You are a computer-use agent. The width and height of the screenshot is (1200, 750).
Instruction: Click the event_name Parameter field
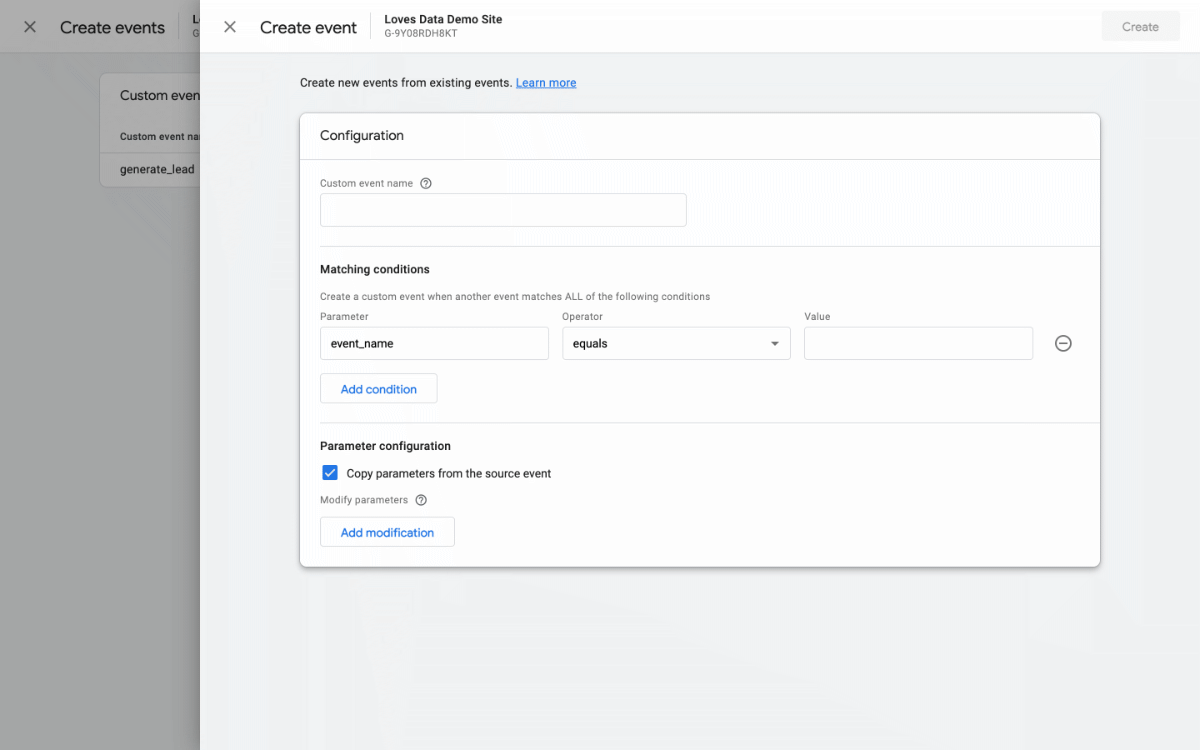coord(434,343)
